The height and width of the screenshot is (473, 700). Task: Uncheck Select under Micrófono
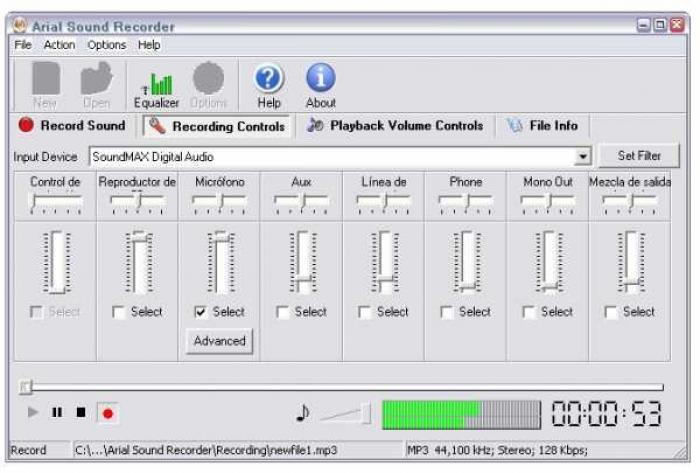(x=200, y=312)
